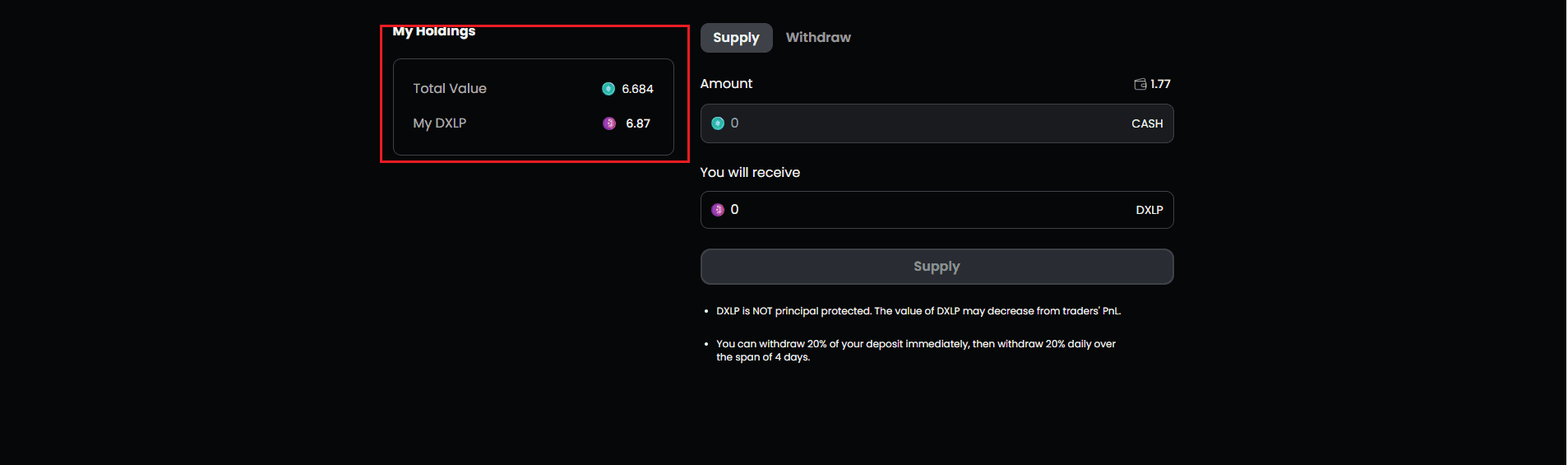Click the My DXLP balance 6.87

click(638, 123)
